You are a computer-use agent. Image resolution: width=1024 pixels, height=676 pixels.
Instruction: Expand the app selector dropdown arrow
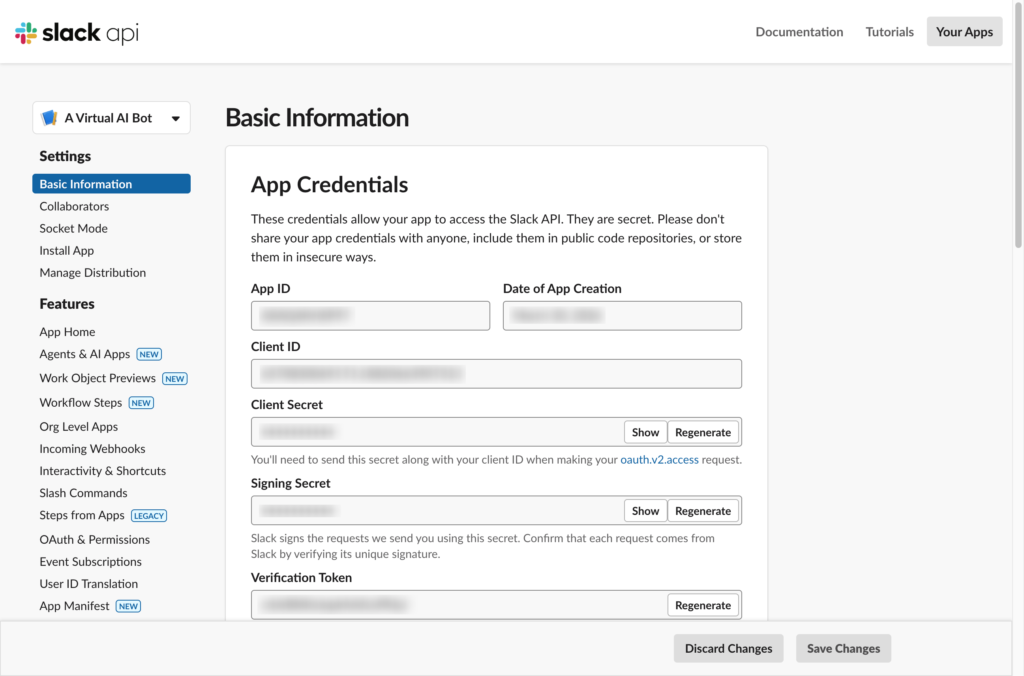(176, 118)
